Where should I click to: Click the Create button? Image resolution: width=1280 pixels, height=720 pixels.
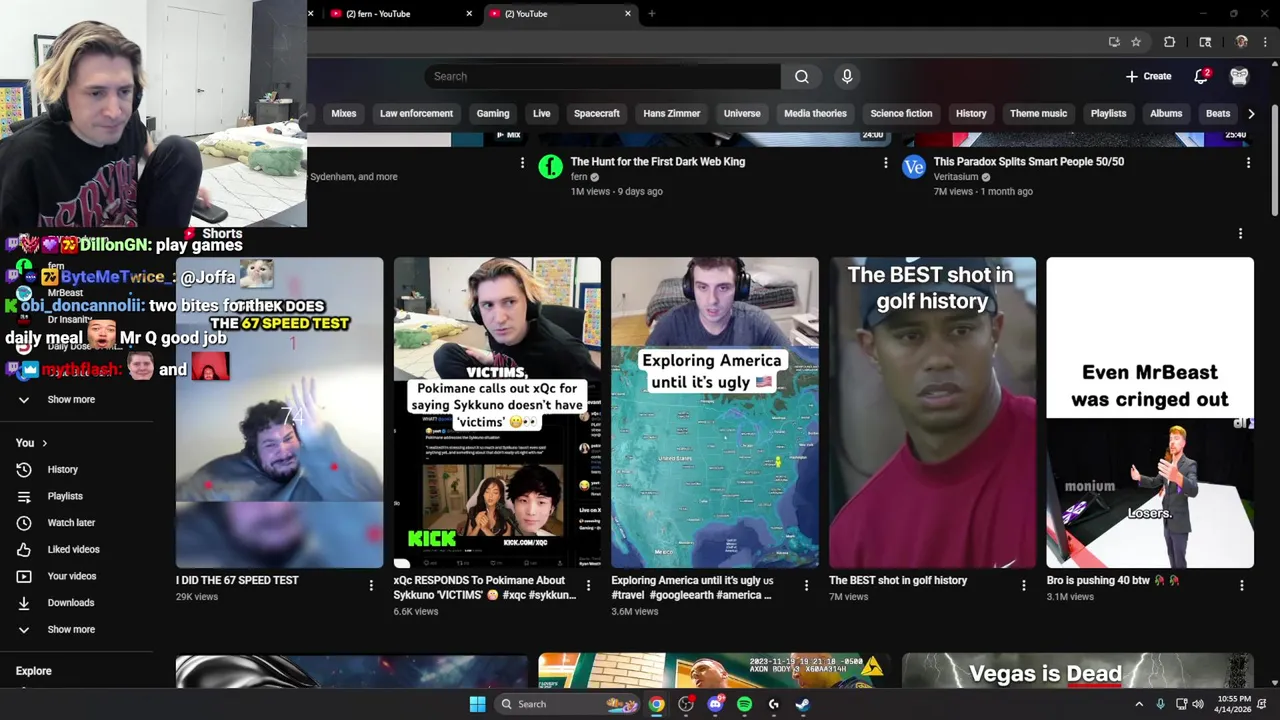(x=1148, y=76)
